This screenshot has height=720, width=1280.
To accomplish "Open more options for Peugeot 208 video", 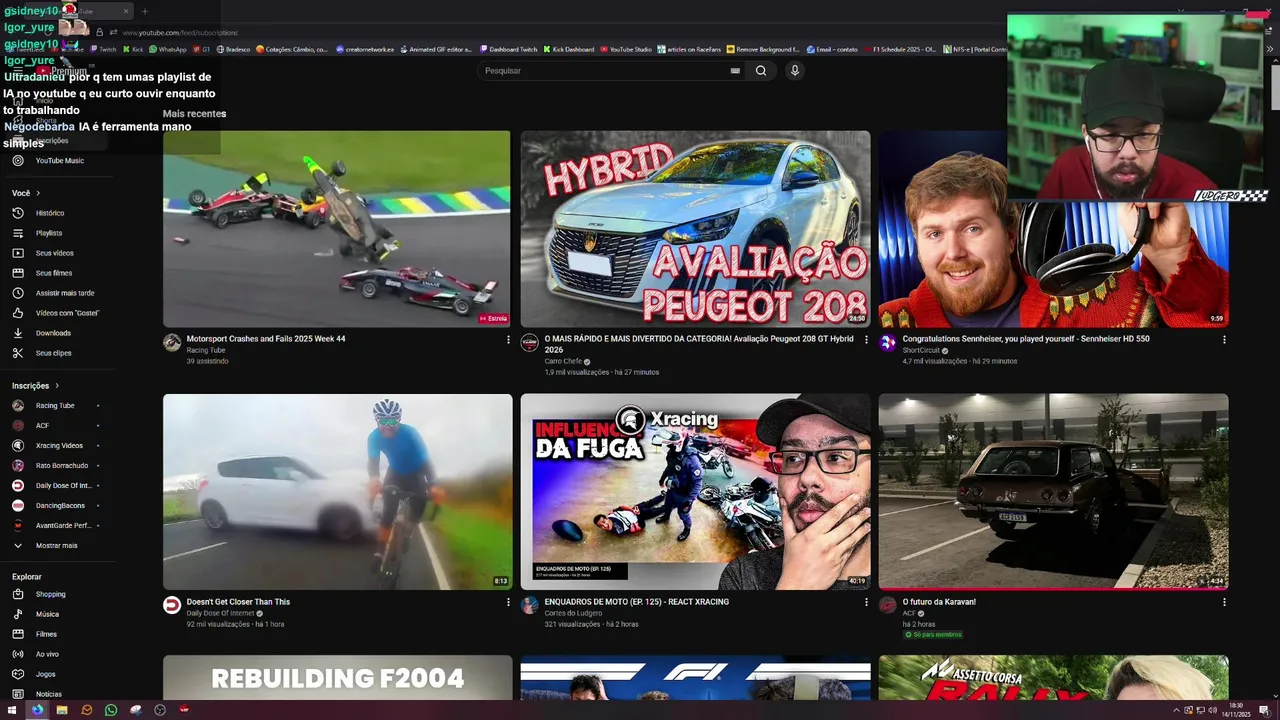I will [866, 340].
